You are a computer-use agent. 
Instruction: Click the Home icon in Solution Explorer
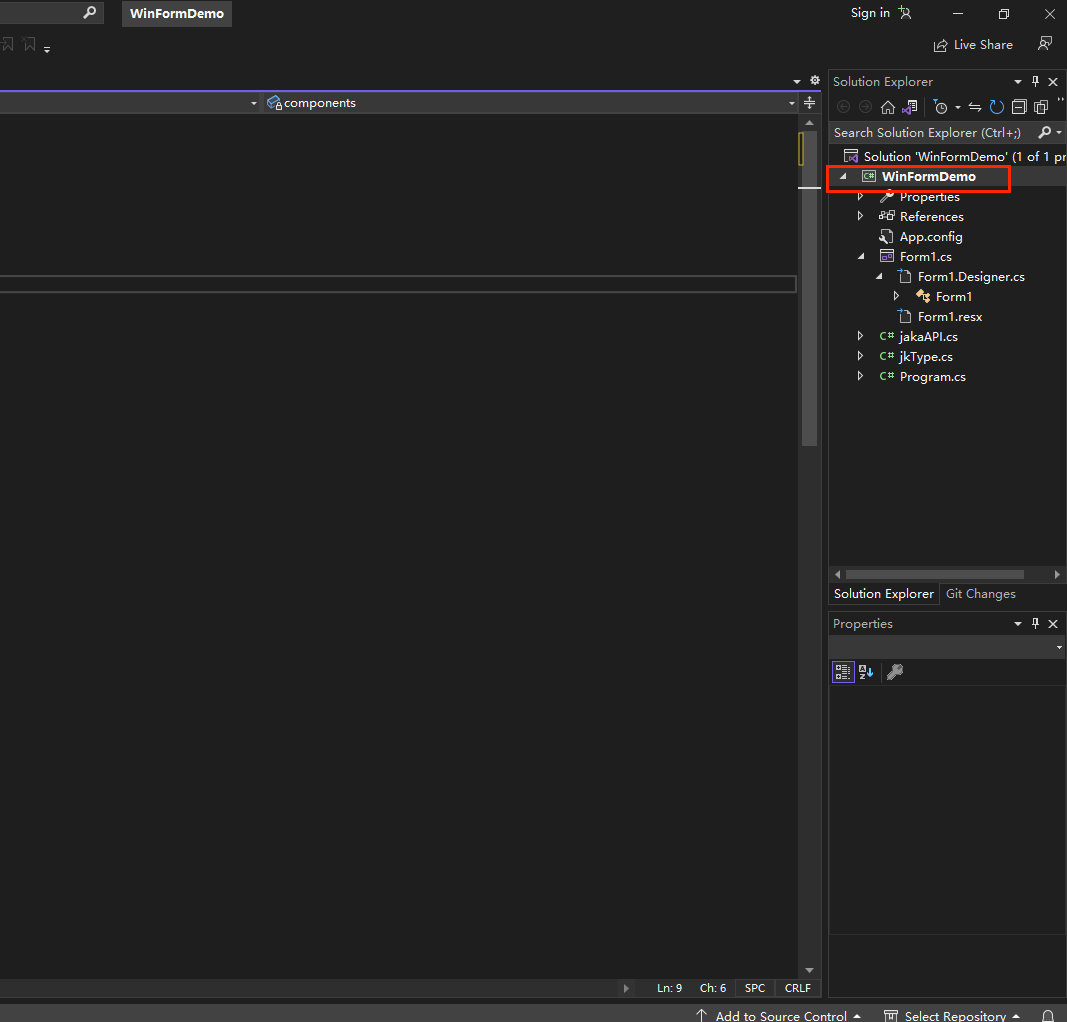point(888,107)
